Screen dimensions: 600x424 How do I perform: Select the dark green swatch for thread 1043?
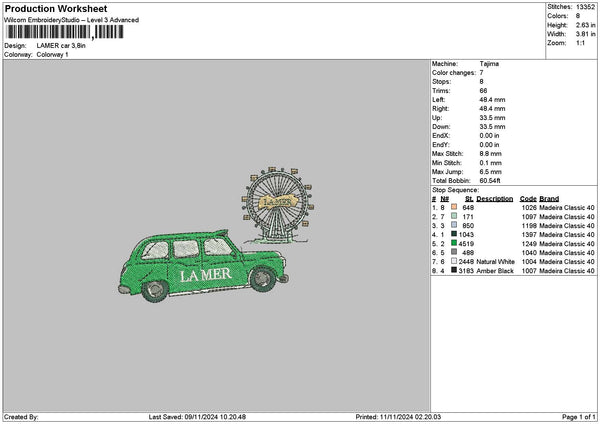tap(454, 234)
